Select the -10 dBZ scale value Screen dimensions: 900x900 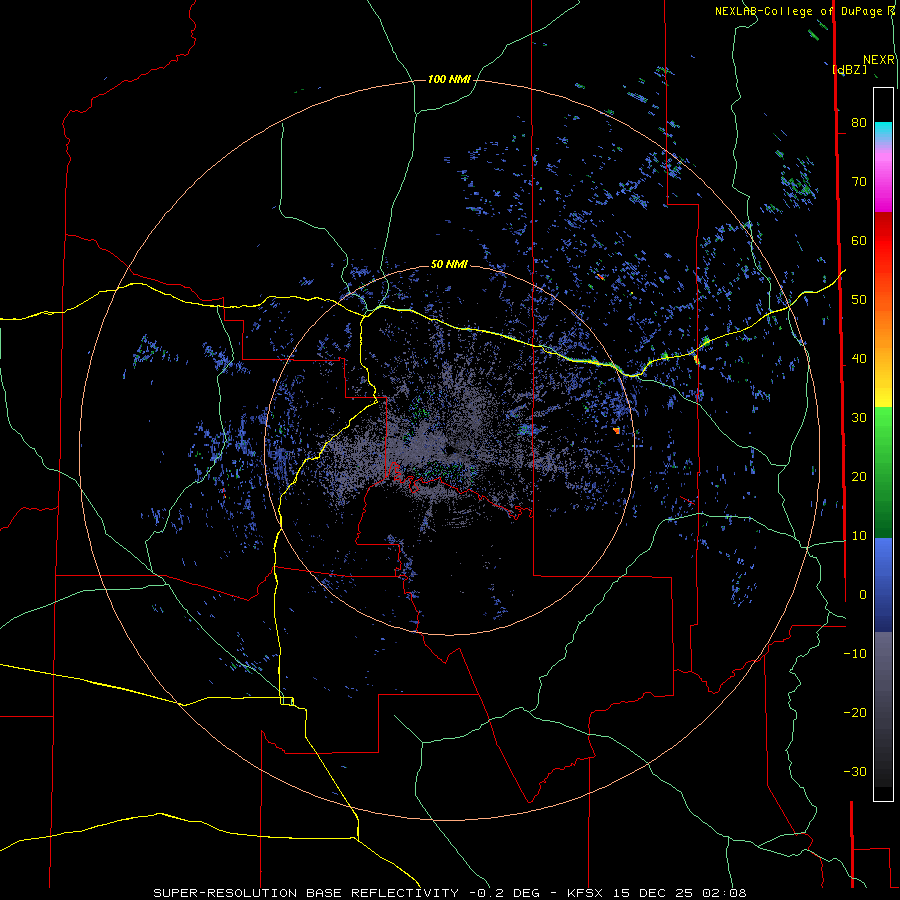coord(855,654)
